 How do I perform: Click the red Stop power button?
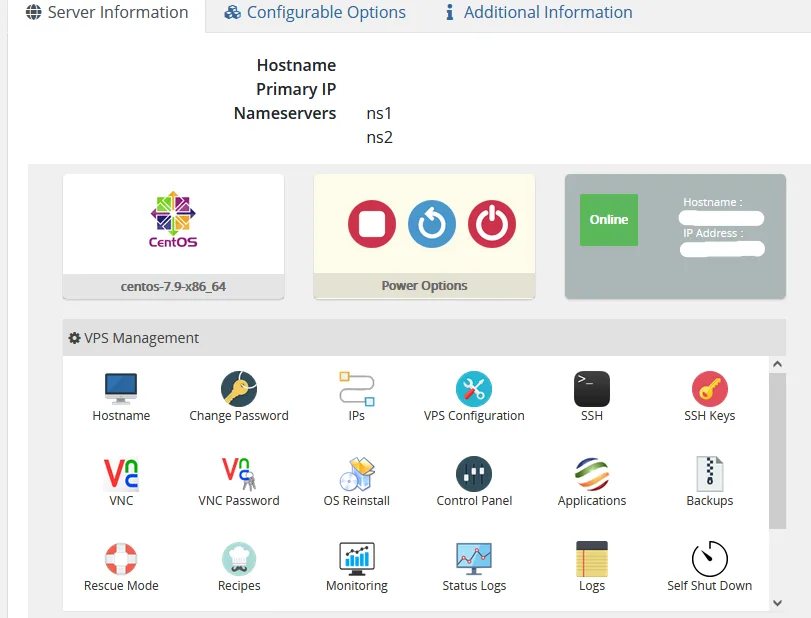(372, 224)
